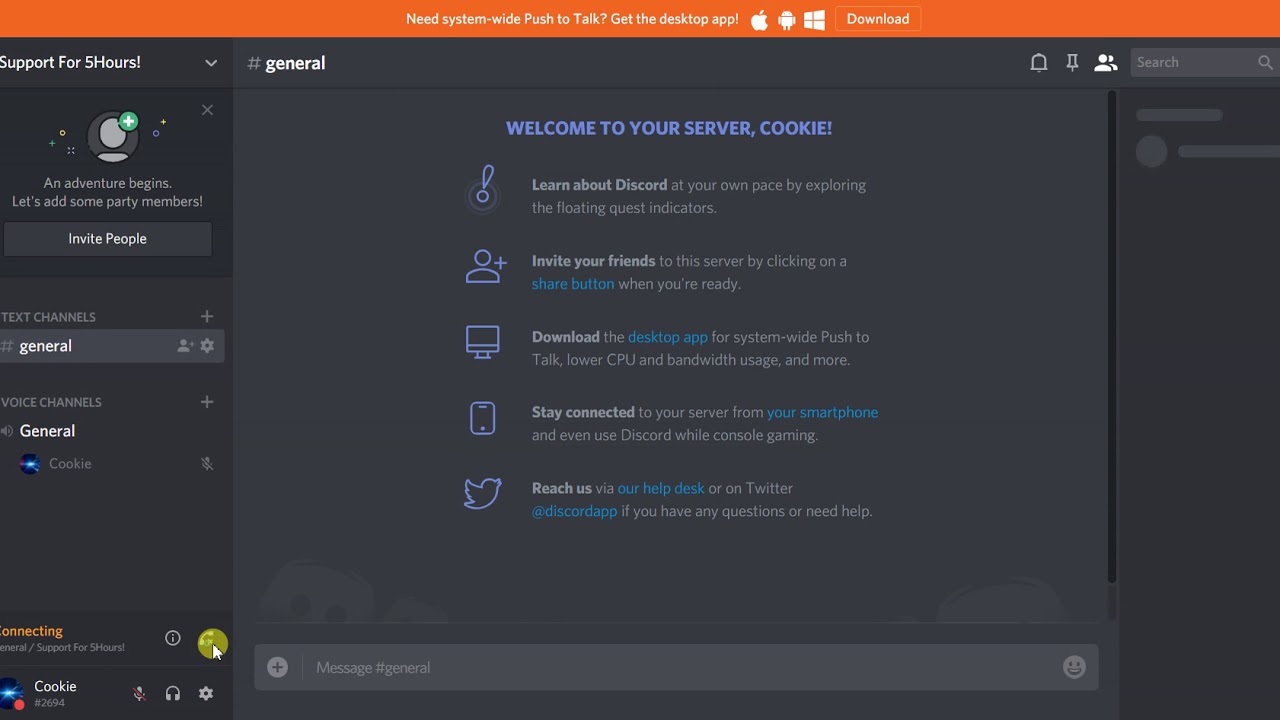Visit our help desk link

point(661,488)
